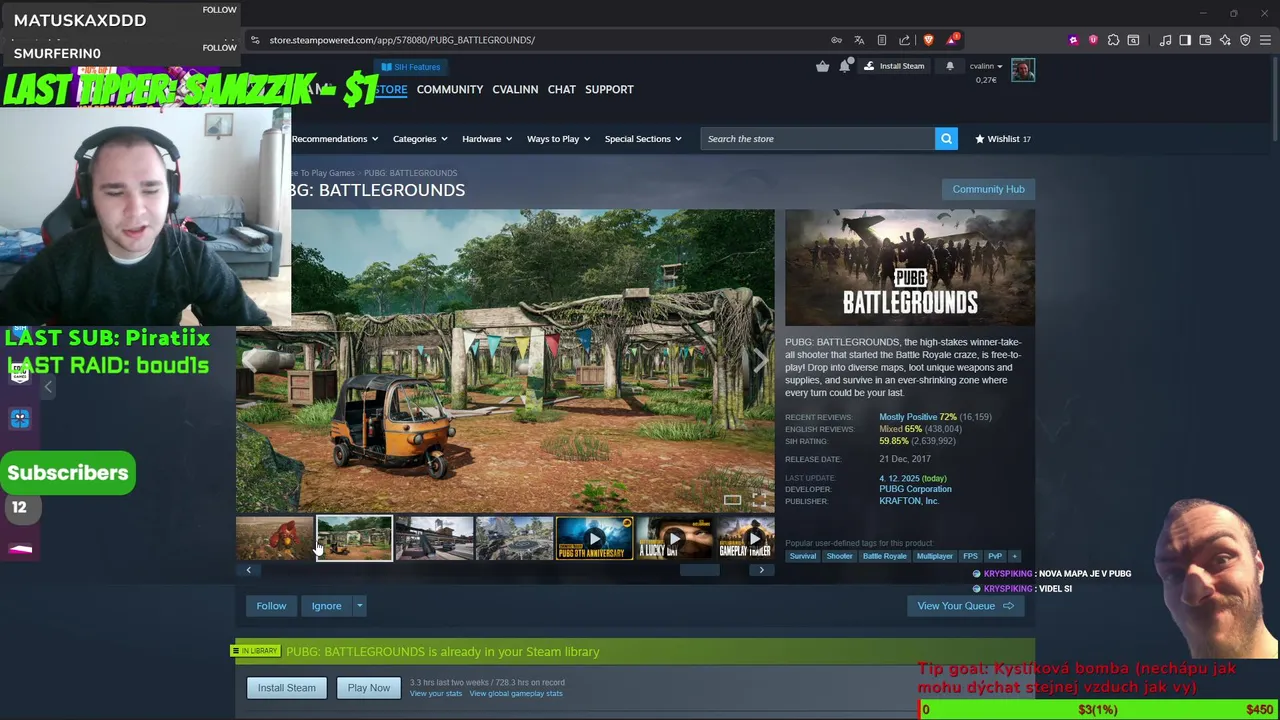The image size is (1280, 720).
Task: Play the A Lucky Day video thumbnail
Action: point(674,538)
